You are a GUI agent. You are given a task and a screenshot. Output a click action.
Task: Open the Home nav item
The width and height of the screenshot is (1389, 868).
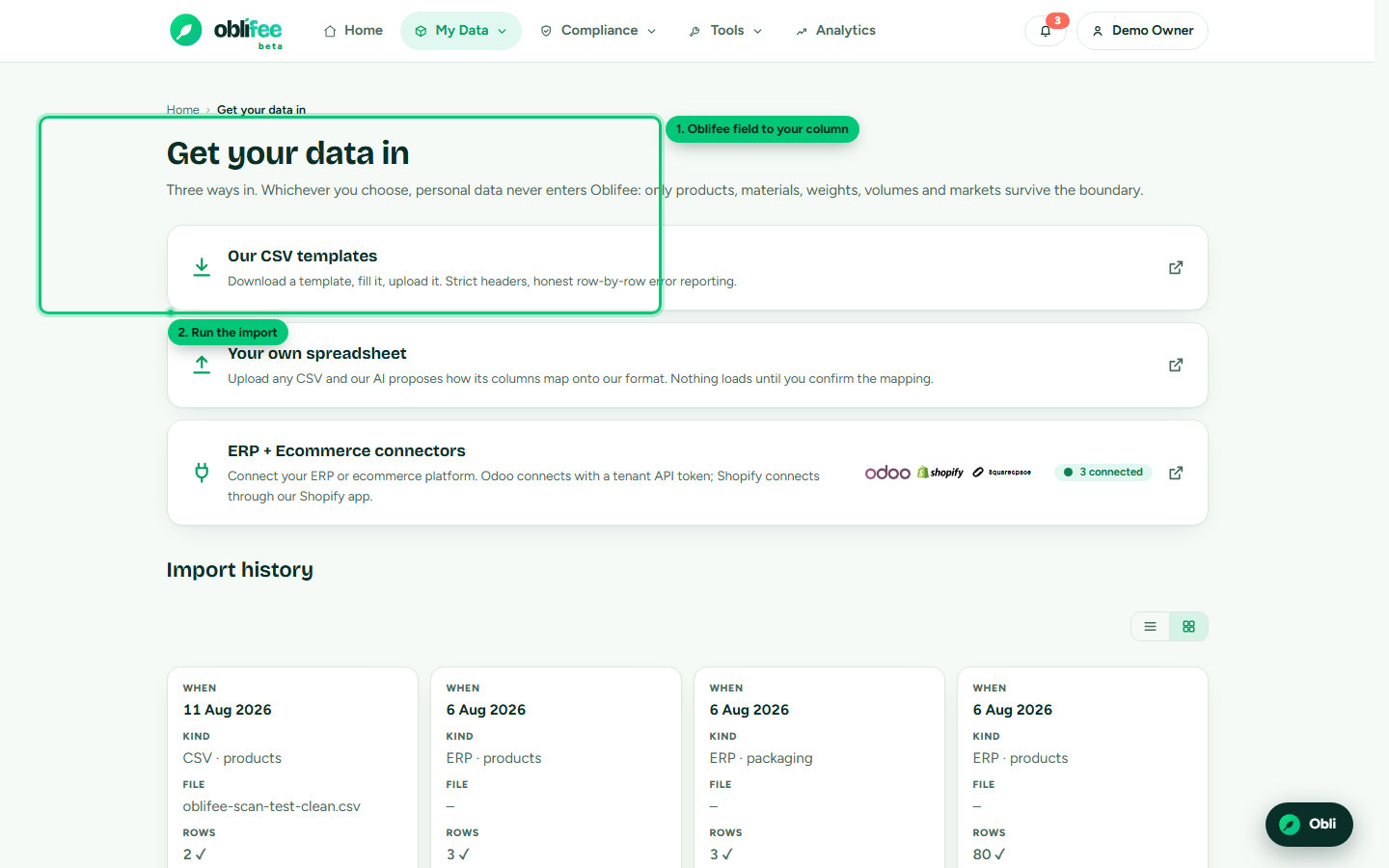[353, 31]
